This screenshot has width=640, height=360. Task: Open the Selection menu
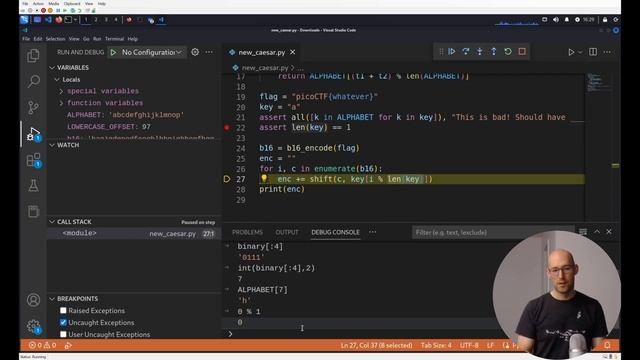pos(56,39)
